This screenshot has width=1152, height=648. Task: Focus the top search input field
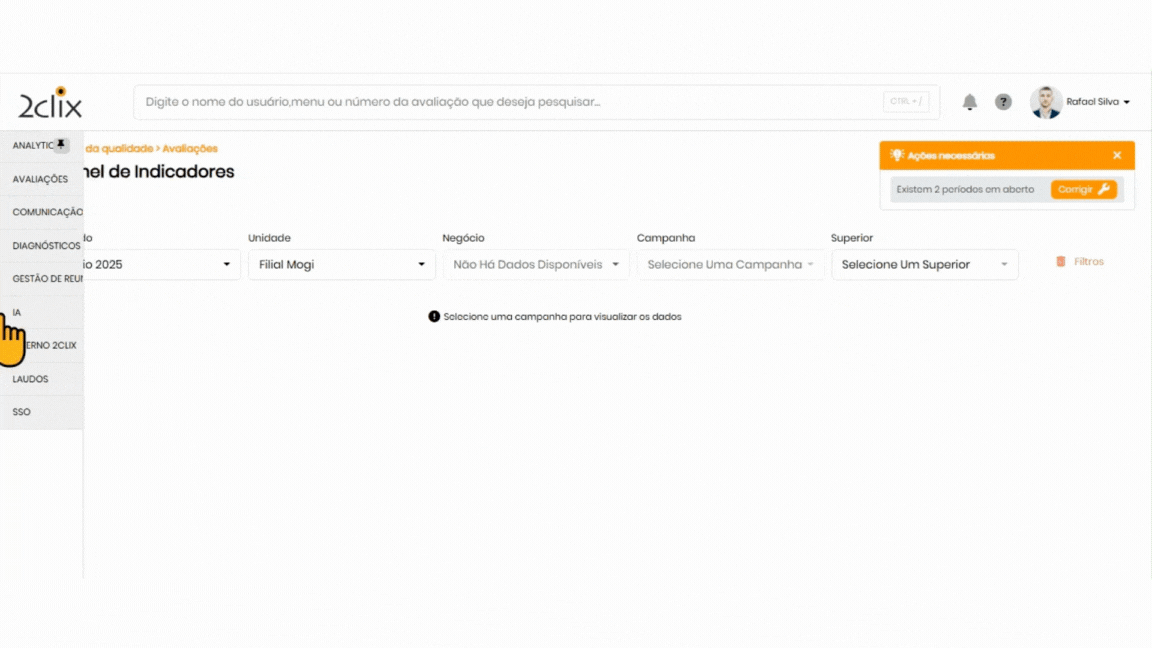[510, 102]
